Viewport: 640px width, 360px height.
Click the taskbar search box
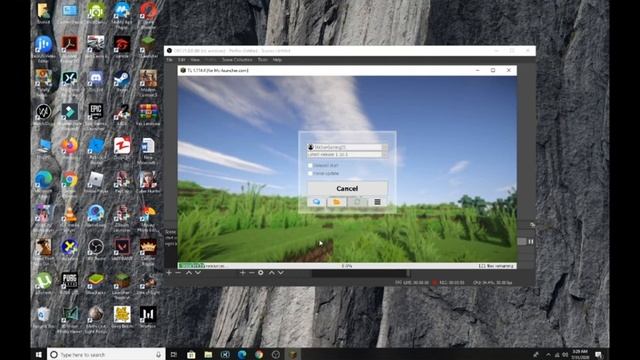tap(106, 354)
